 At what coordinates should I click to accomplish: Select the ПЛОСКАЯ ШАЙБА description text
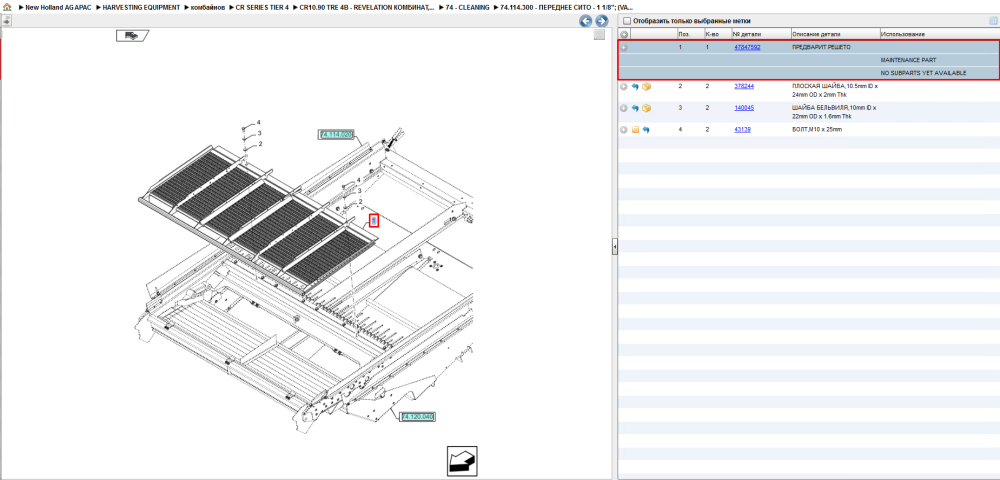[x=834, y=90]
